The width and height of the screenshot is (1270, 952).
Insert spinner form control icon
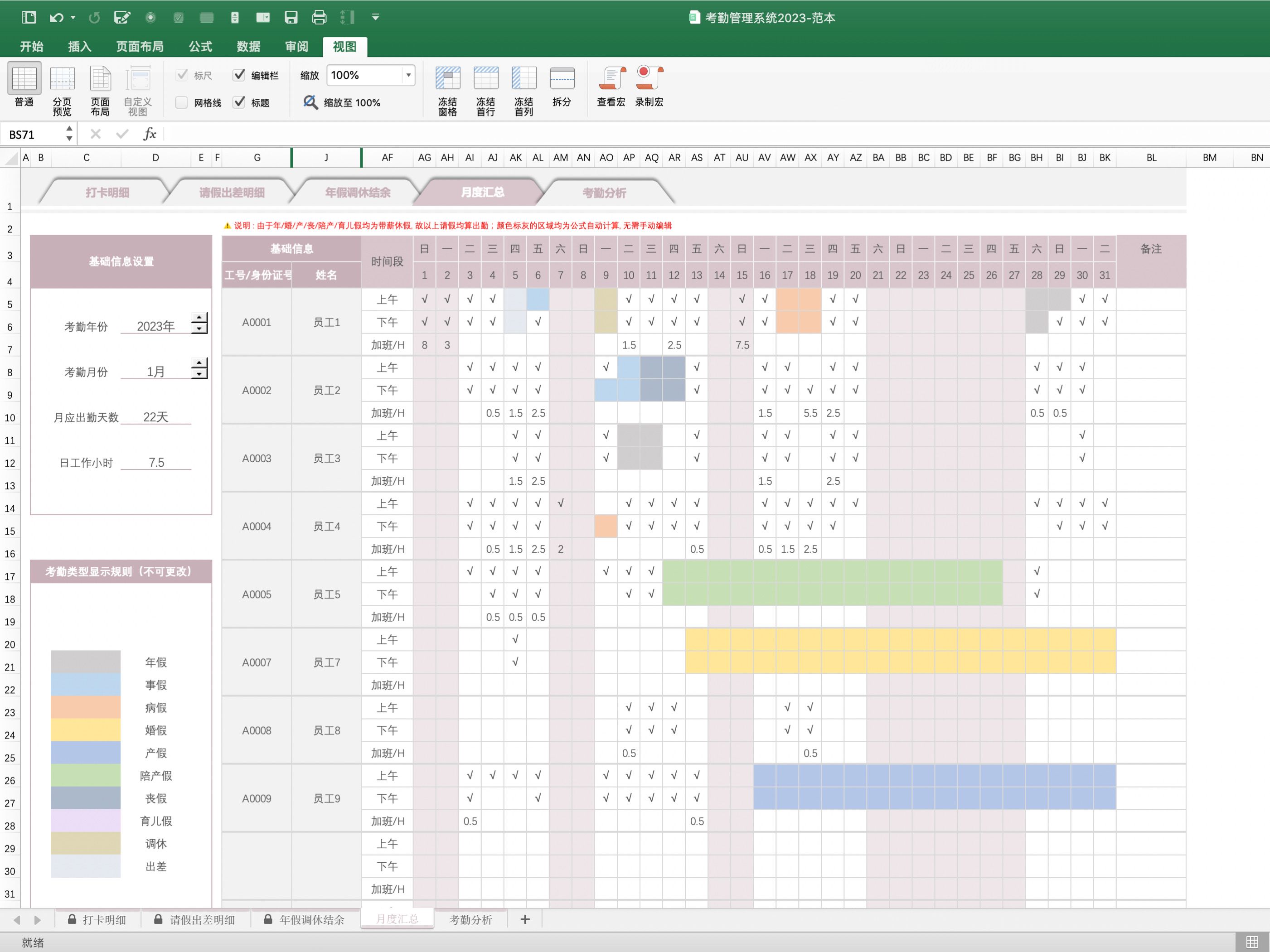click(235, 17)
